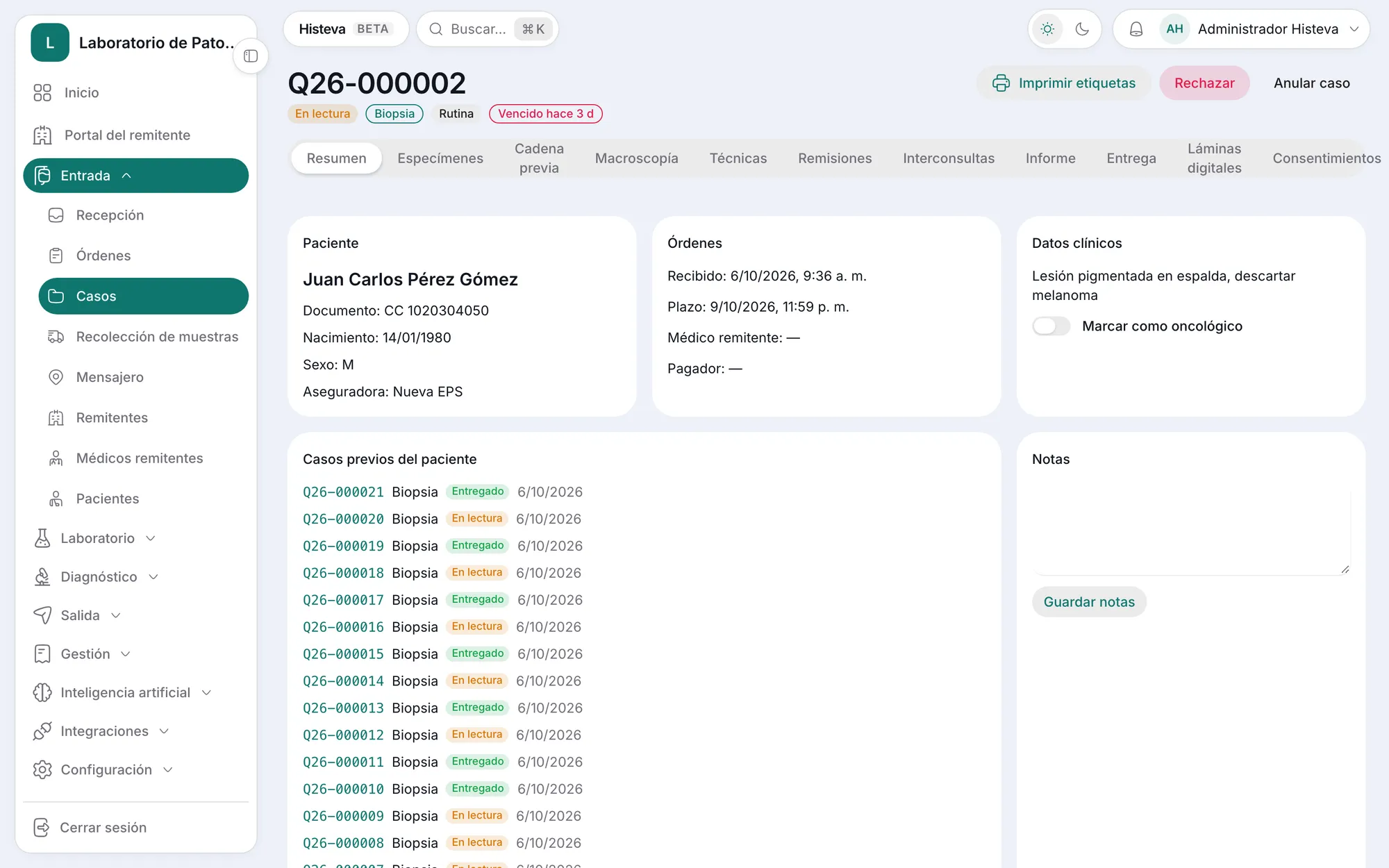Image resolution: width=1389 pixels, height=868 pixels.
Task: Go to the Informe tab
Action: (1051, 158)
